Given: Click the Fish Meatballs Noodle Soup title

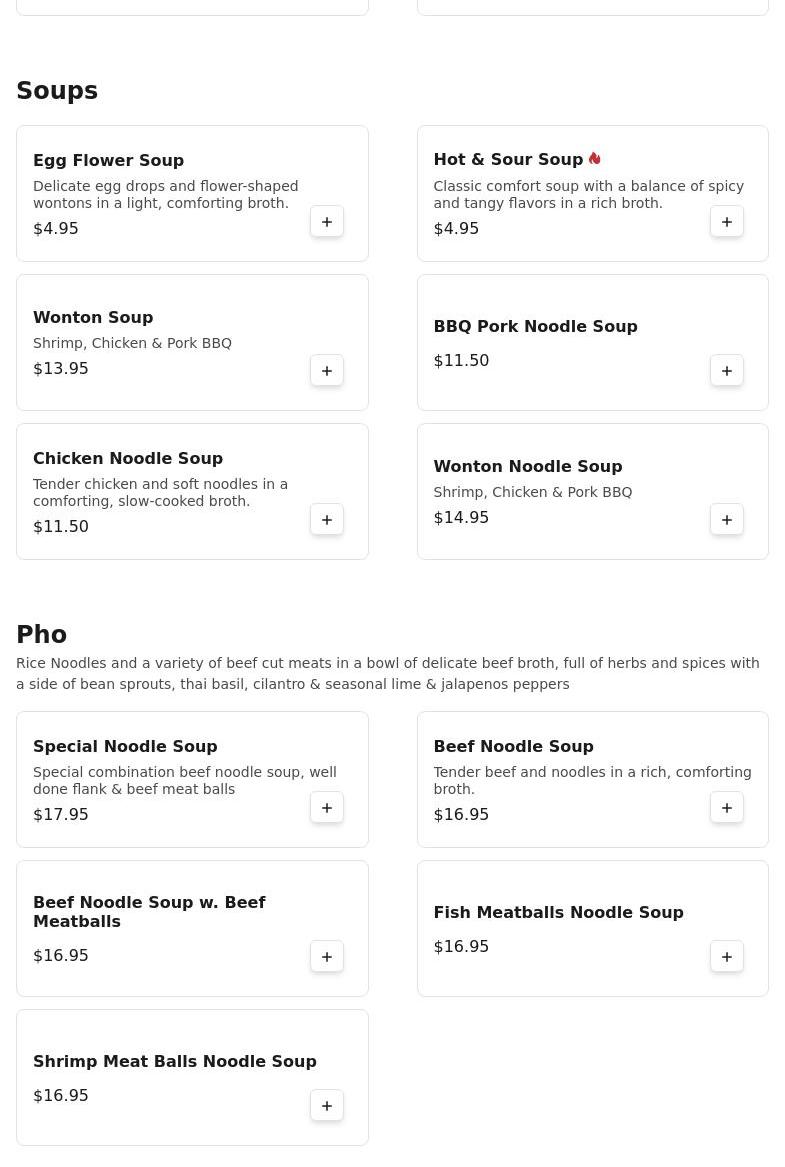Looking at the screenshot, I should coord(558,912).
